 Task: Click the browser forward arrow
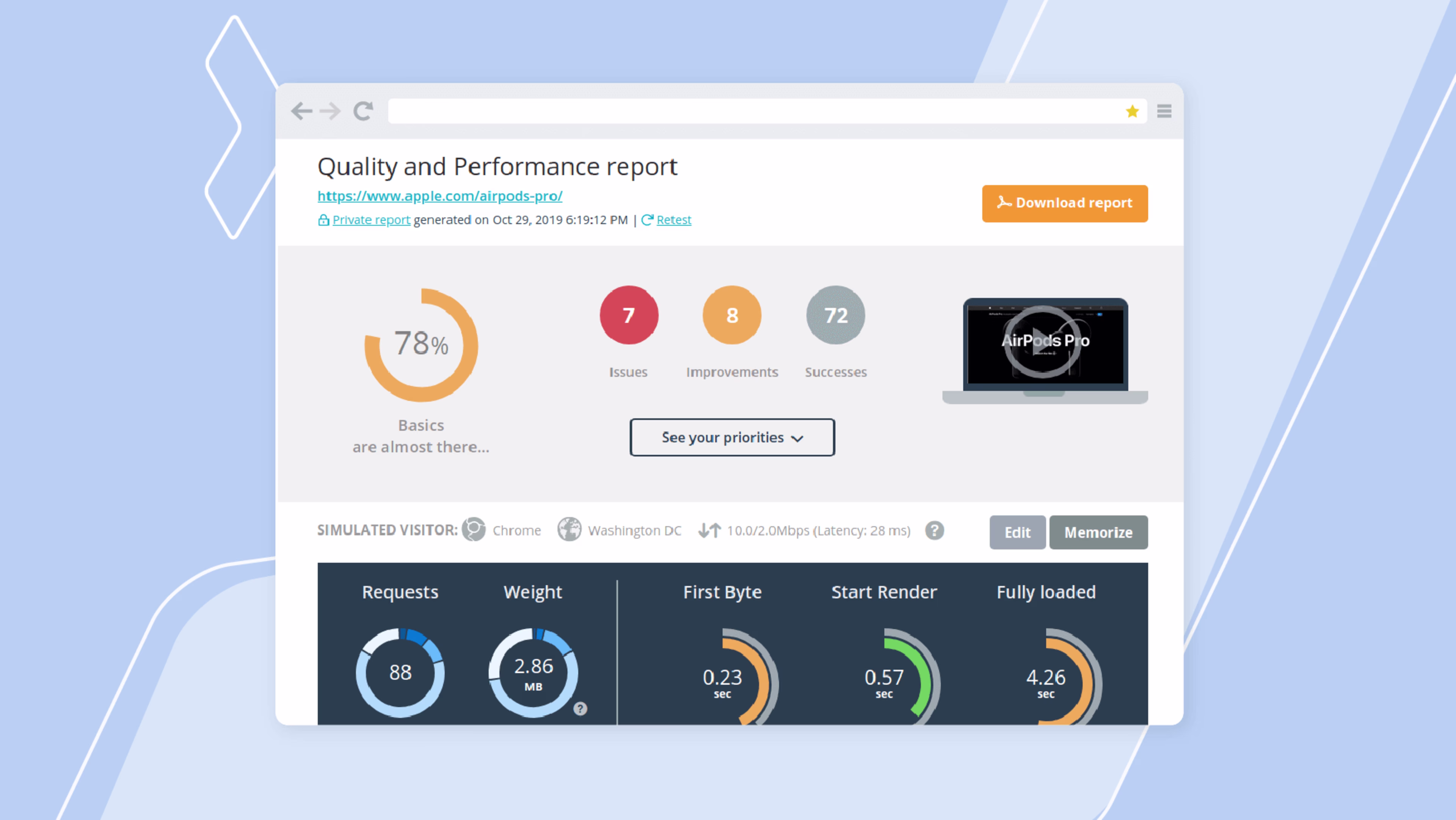tap(330, 111)
